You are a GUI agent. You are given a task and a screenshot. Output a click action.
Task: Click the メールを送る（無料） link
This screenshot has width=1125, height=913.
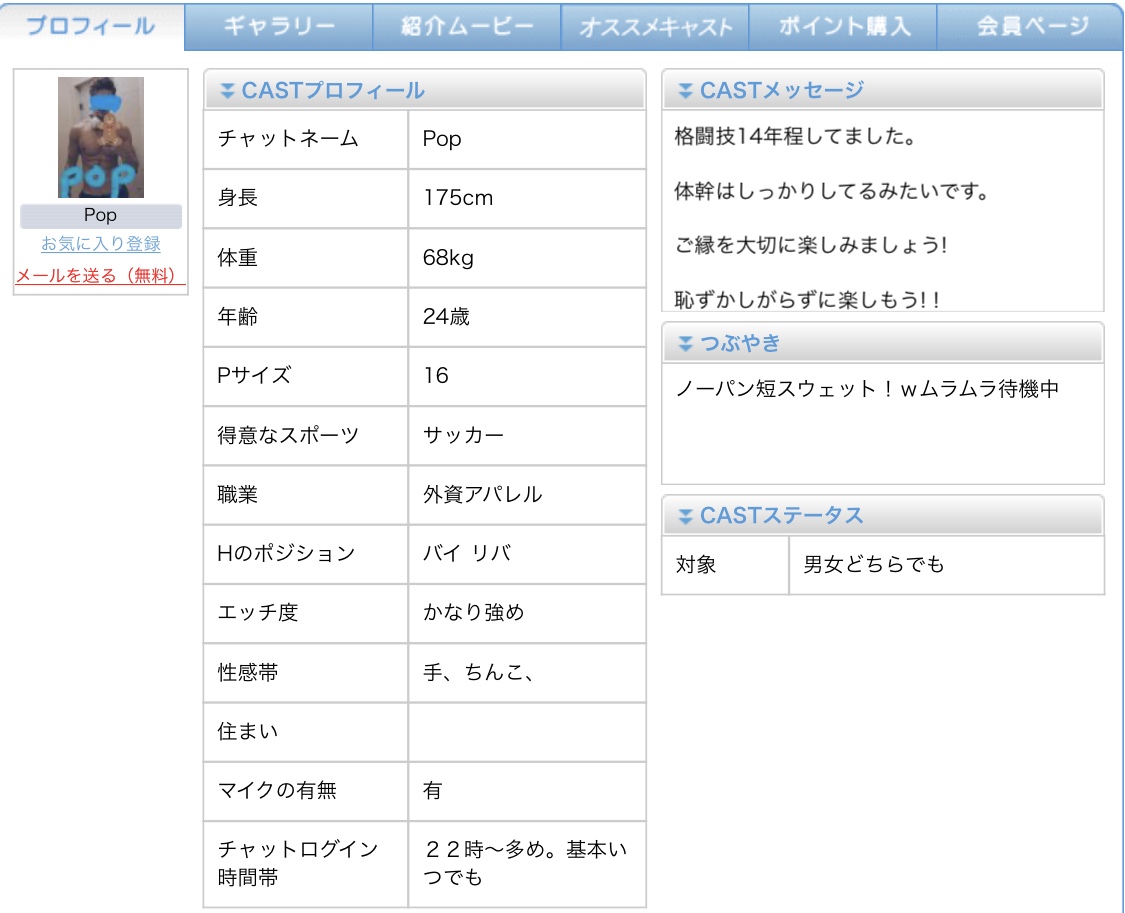[100, 276]
